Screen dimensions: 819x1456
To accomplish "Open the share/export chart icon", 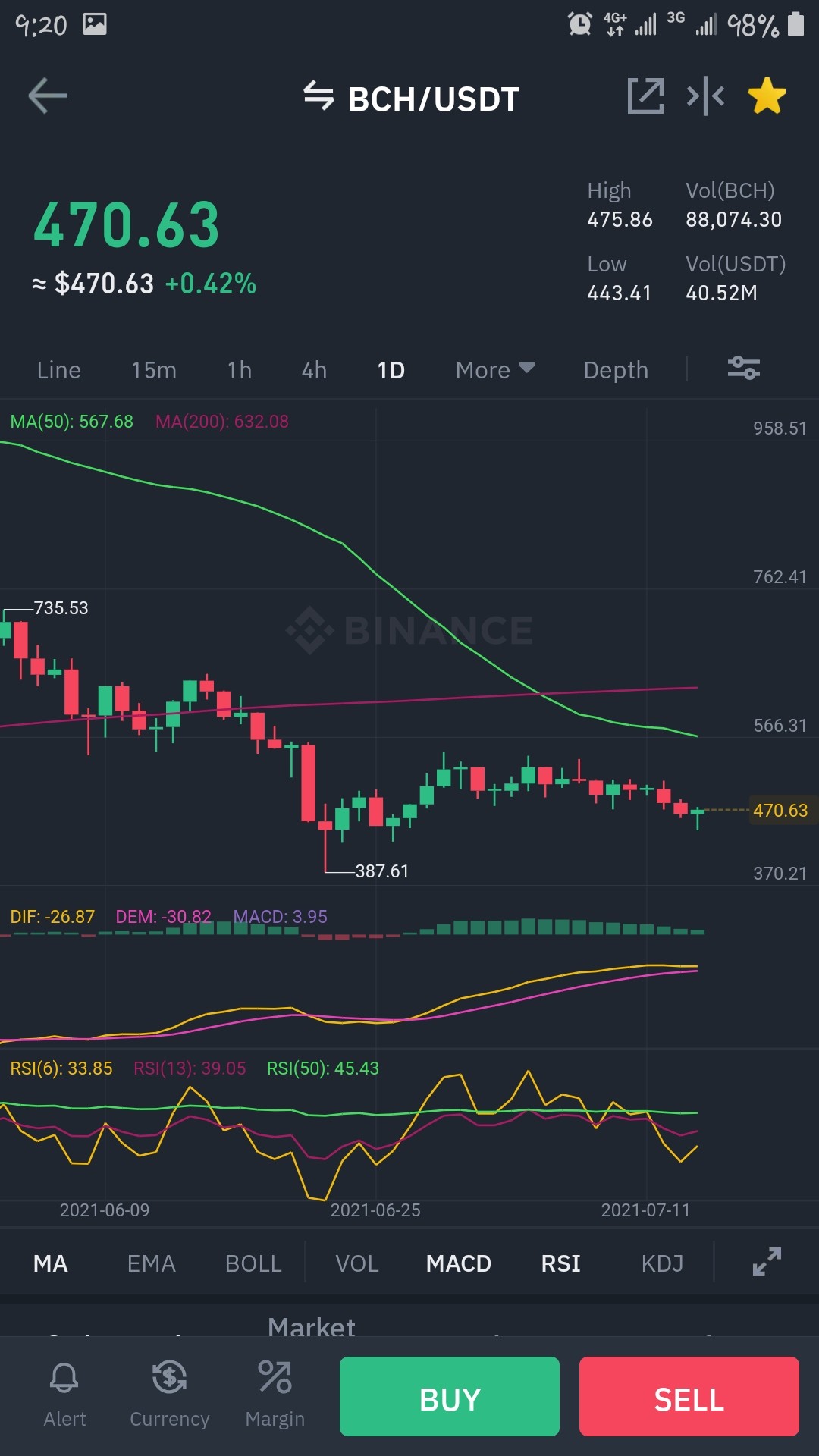I will coord(645,96).
